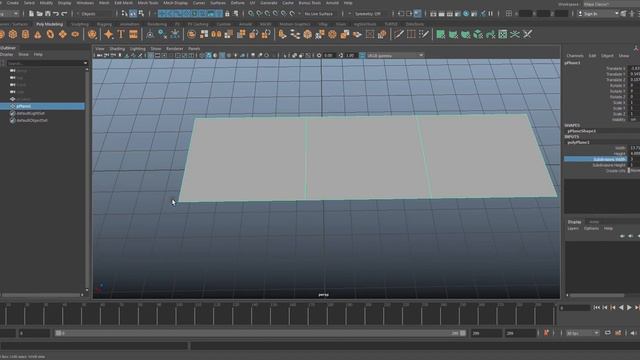Click the polygon Type text tool icon
640x360 pixels.
pos(121,35)
